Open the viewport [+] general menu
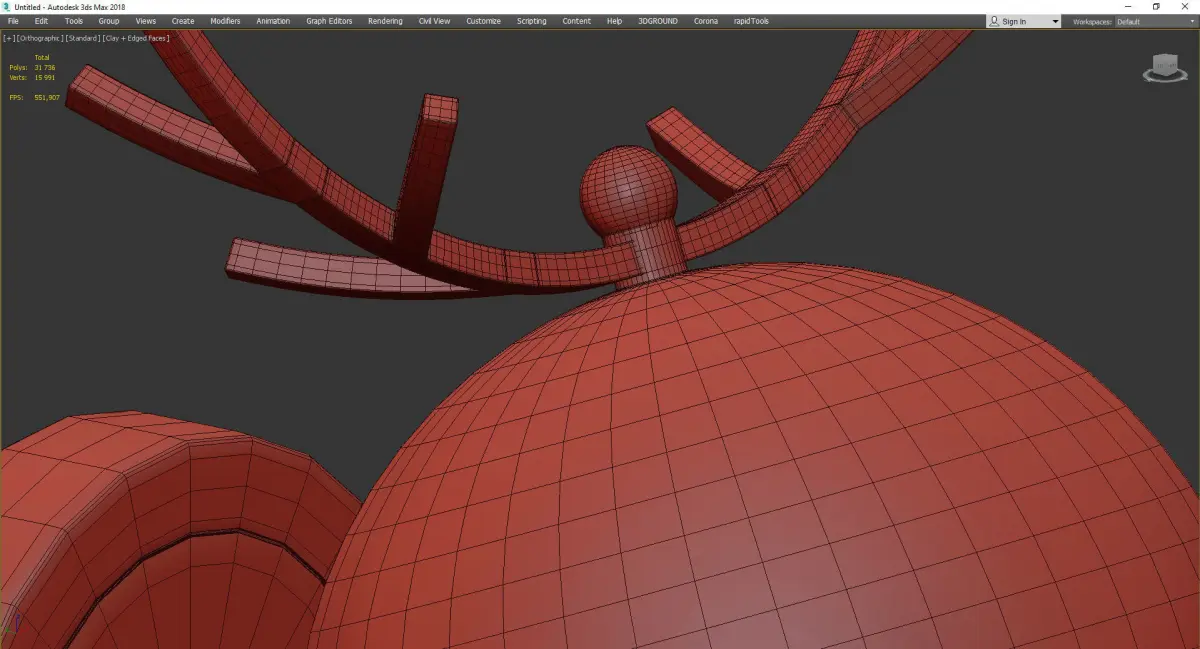Screen dimensions: 1200x649 [x=9, y=38]
